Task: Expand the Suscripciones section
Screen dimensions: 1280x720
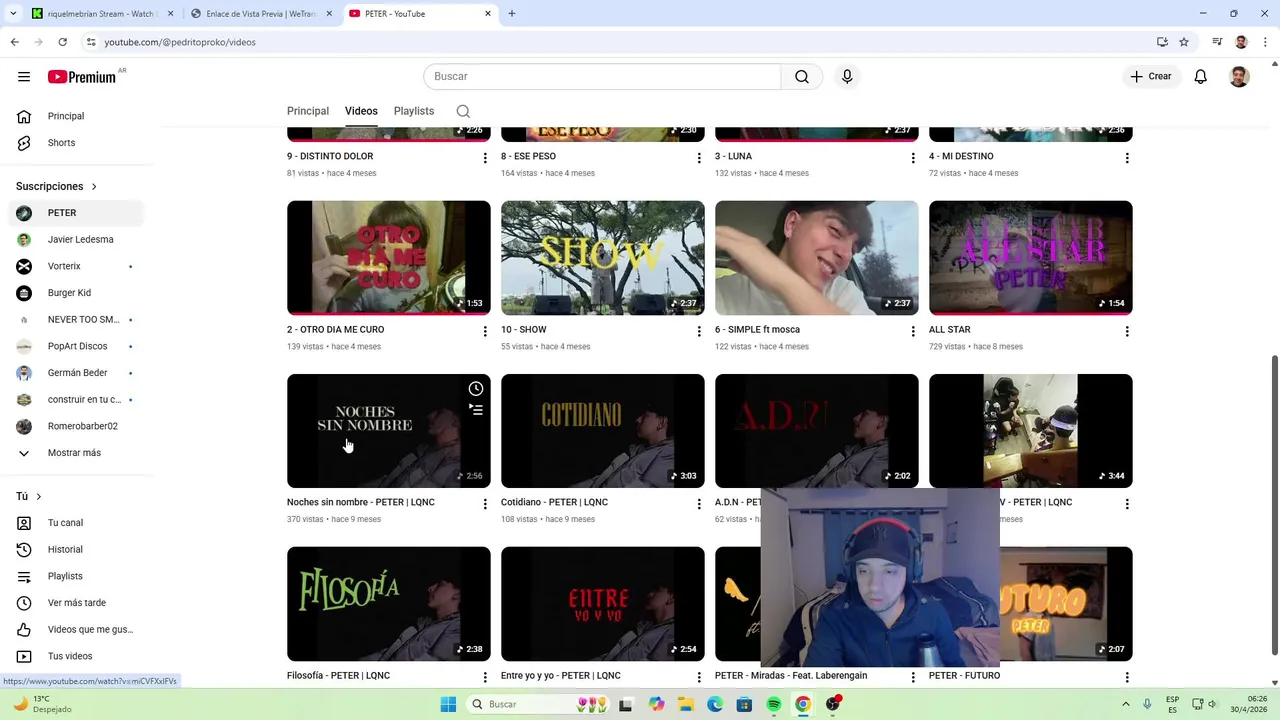Action: [x=57, y=186]
